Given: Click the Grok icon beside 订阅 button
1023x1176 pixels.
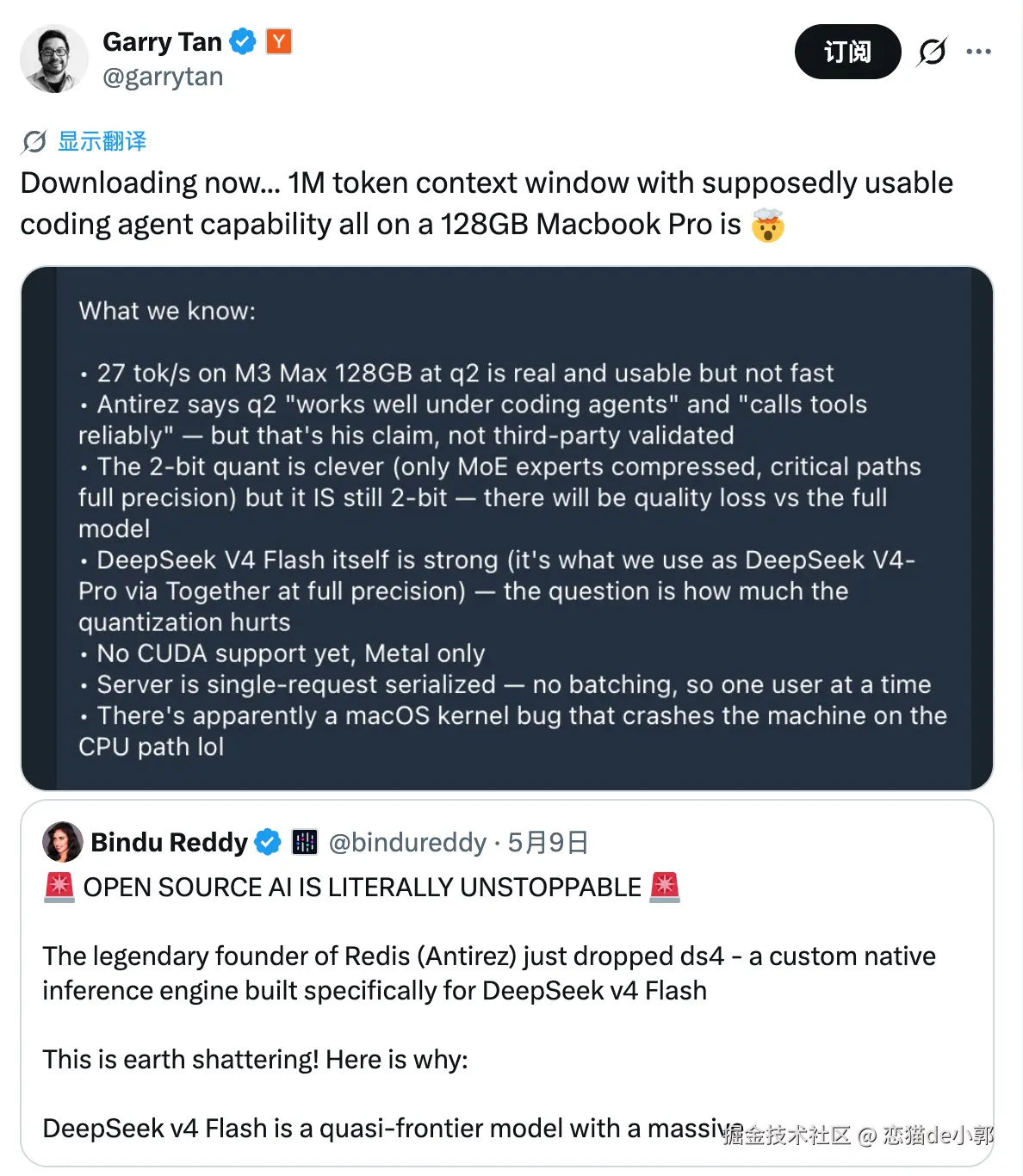Looking at the screenshot, I should tap(932, 52).
